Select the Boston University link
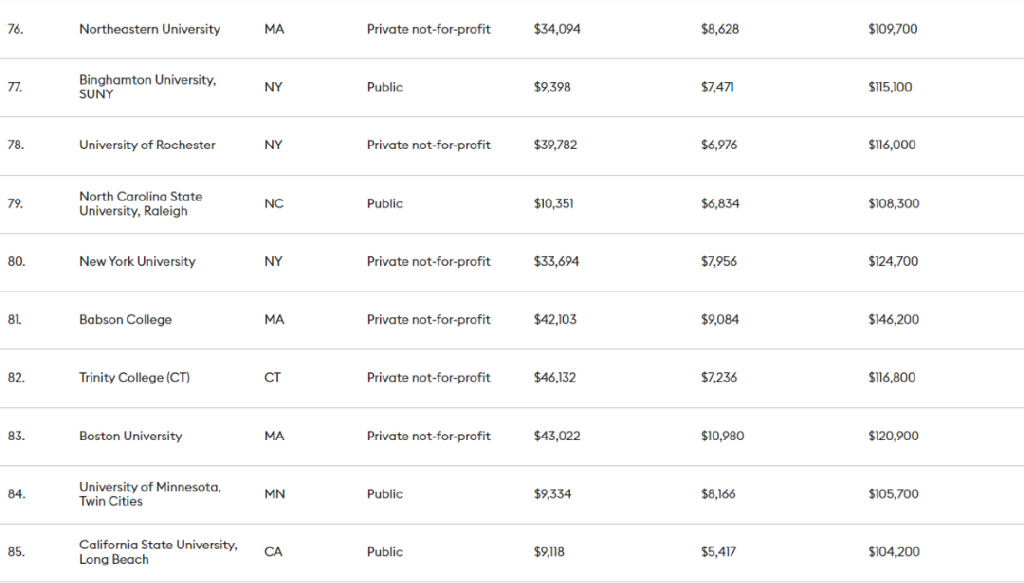Viewport: 1024px width, 583px height. 130,436
